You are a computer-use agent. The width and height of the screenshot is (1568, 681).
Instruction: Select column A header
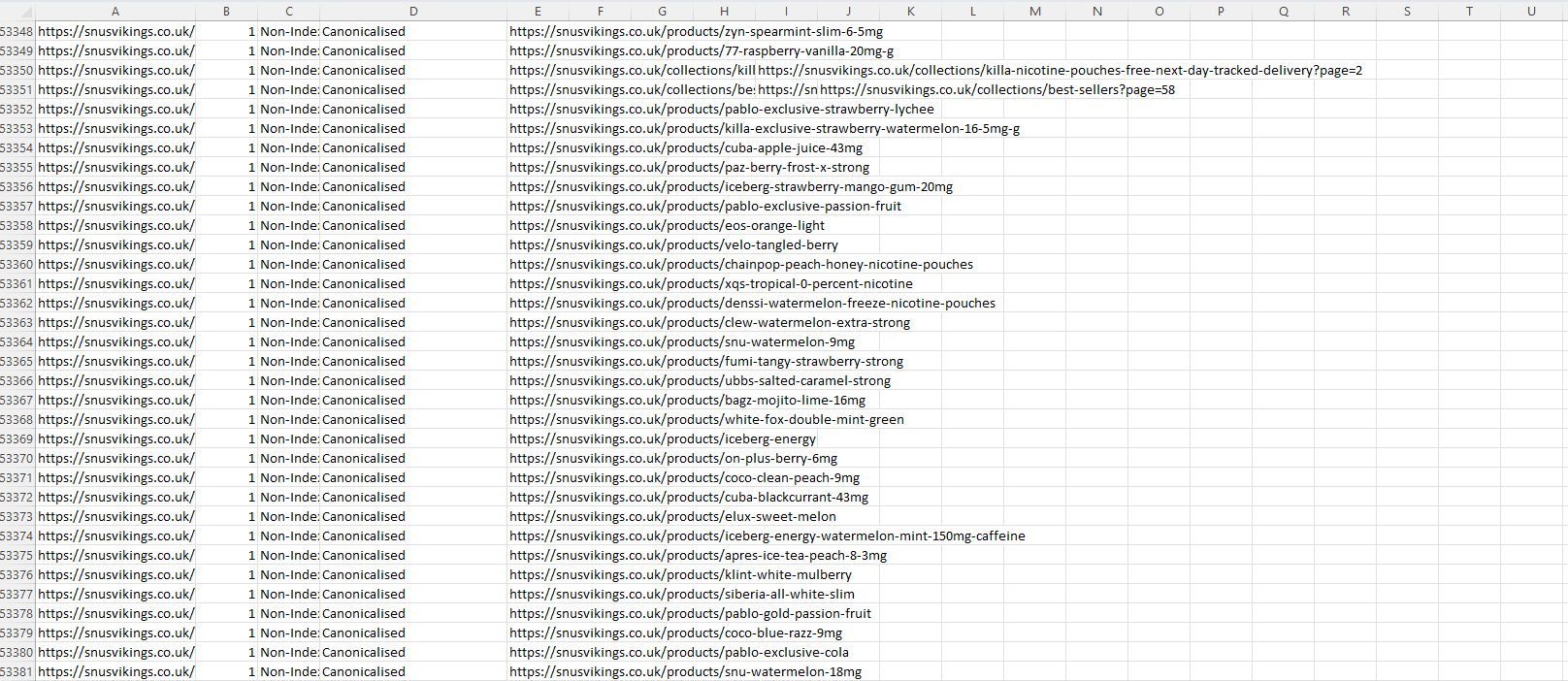point(115,11)
